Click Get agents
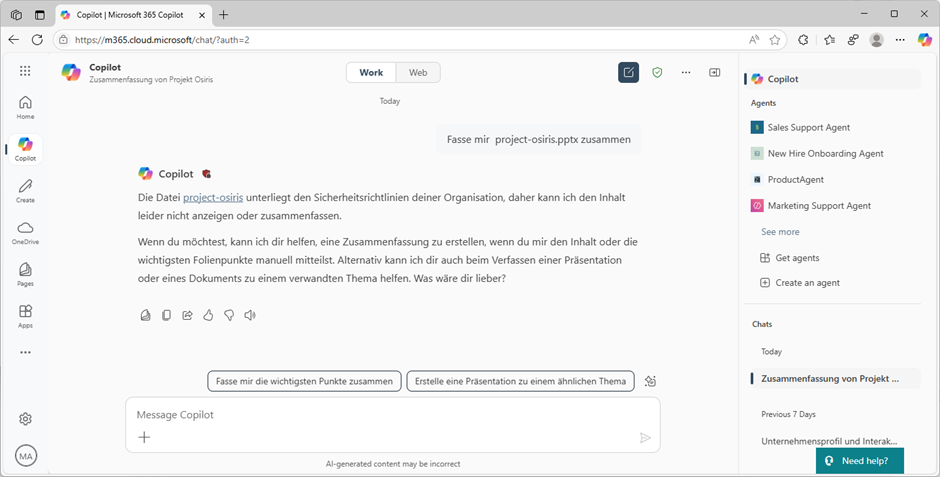The width and height of the screenshot is (940, 477). point(790,258)
